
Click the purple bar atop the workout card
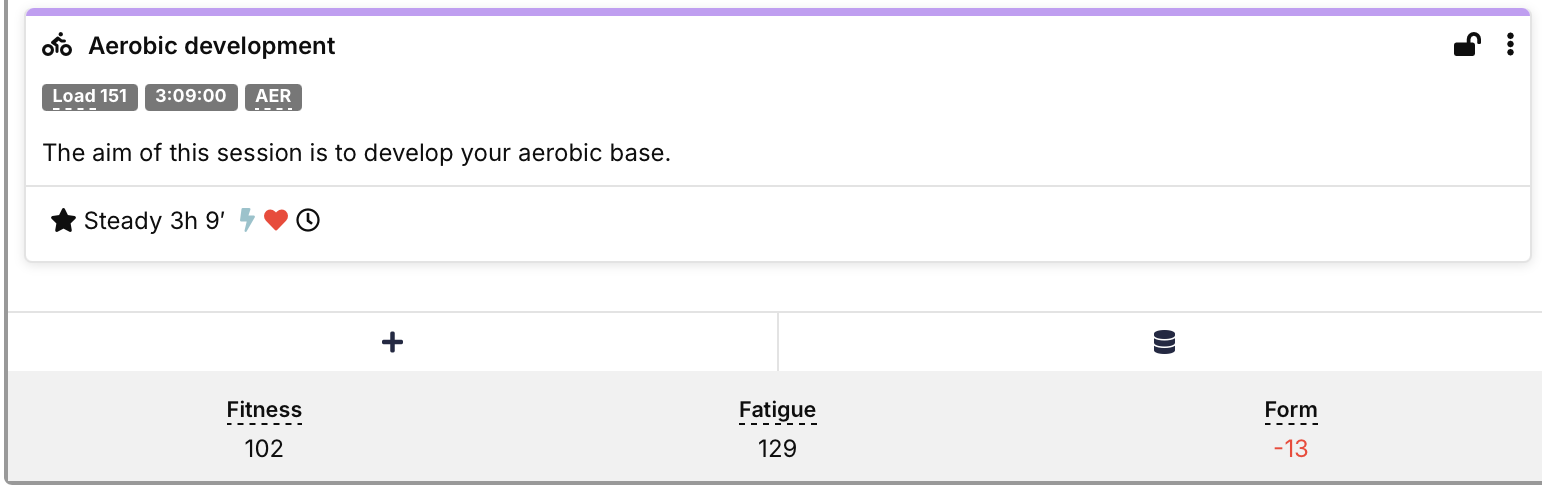click(777, 12)
